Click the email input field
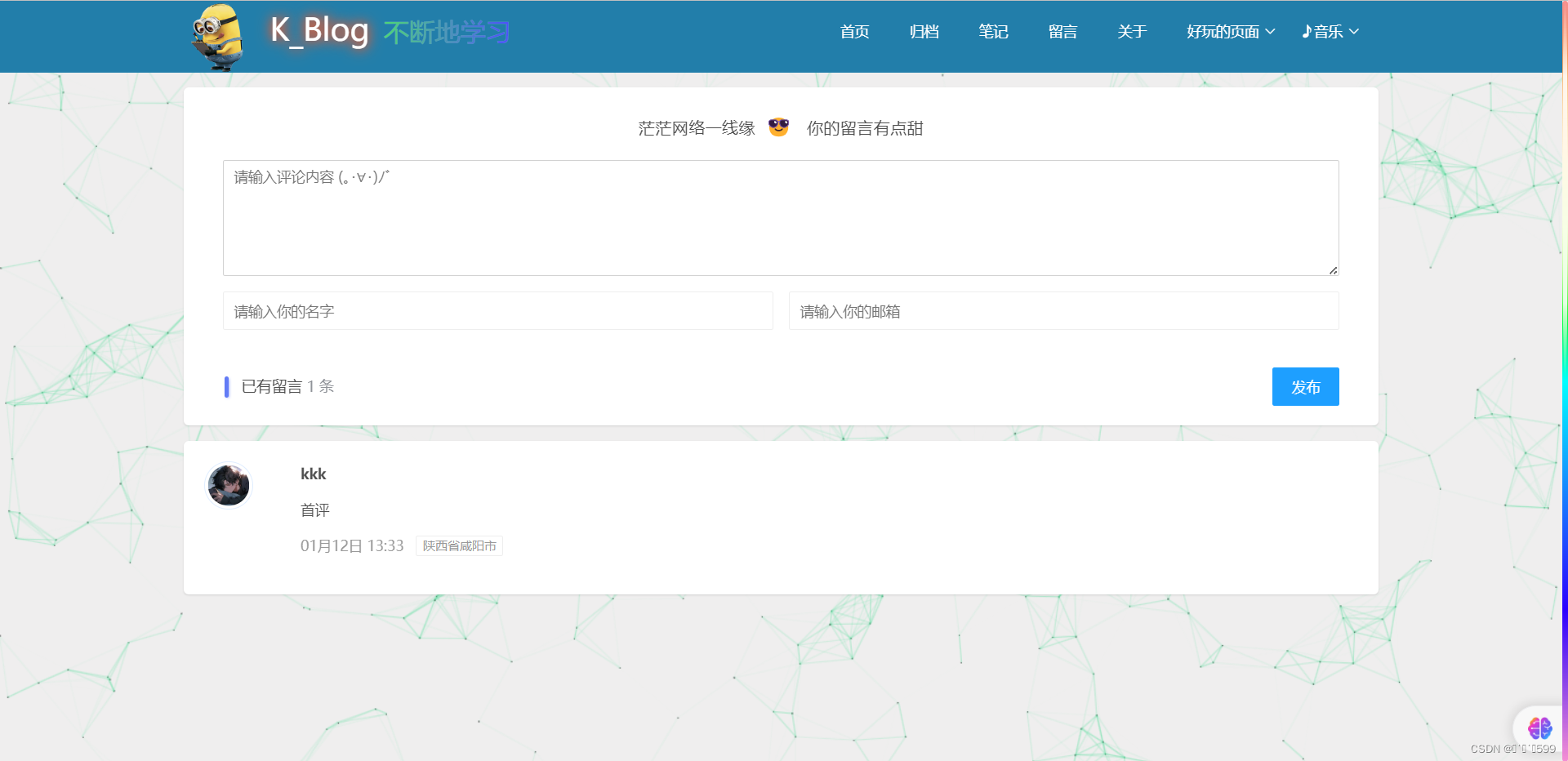This screenshot has height=761, width=1568. pyautogui.click(x=1064, y=311)
